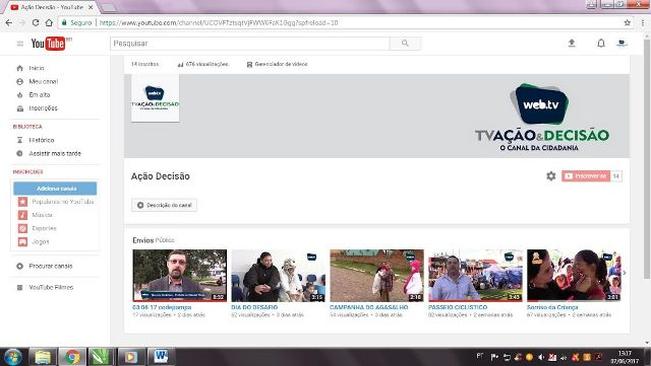Open Música channel in sidebar
Image resolution: width=651 pixels, height=366 pixels.
(35, 215)
